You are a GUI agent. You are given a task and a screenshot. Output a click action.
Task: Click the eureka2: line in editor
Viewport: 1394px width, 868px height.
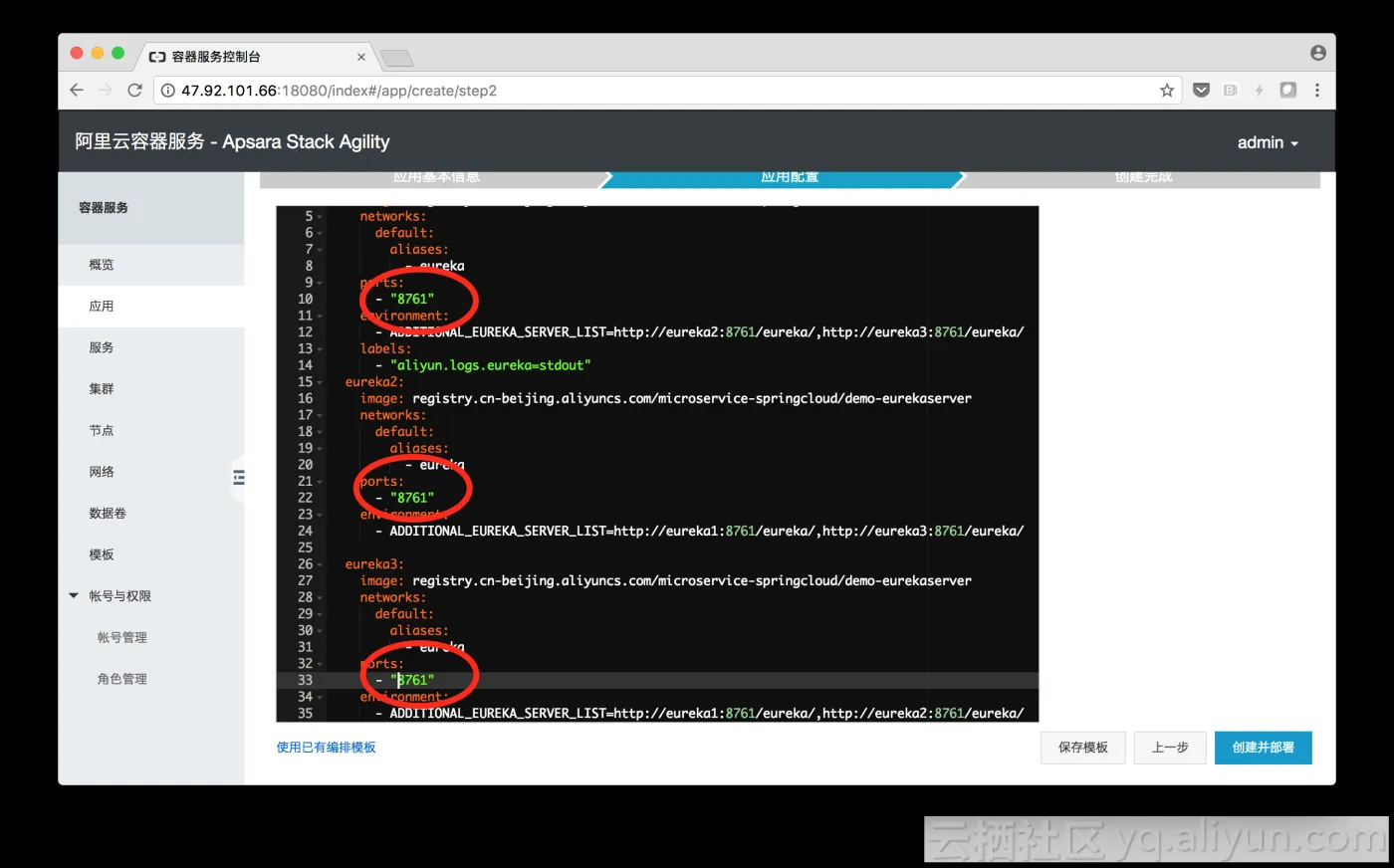point(374,382)
